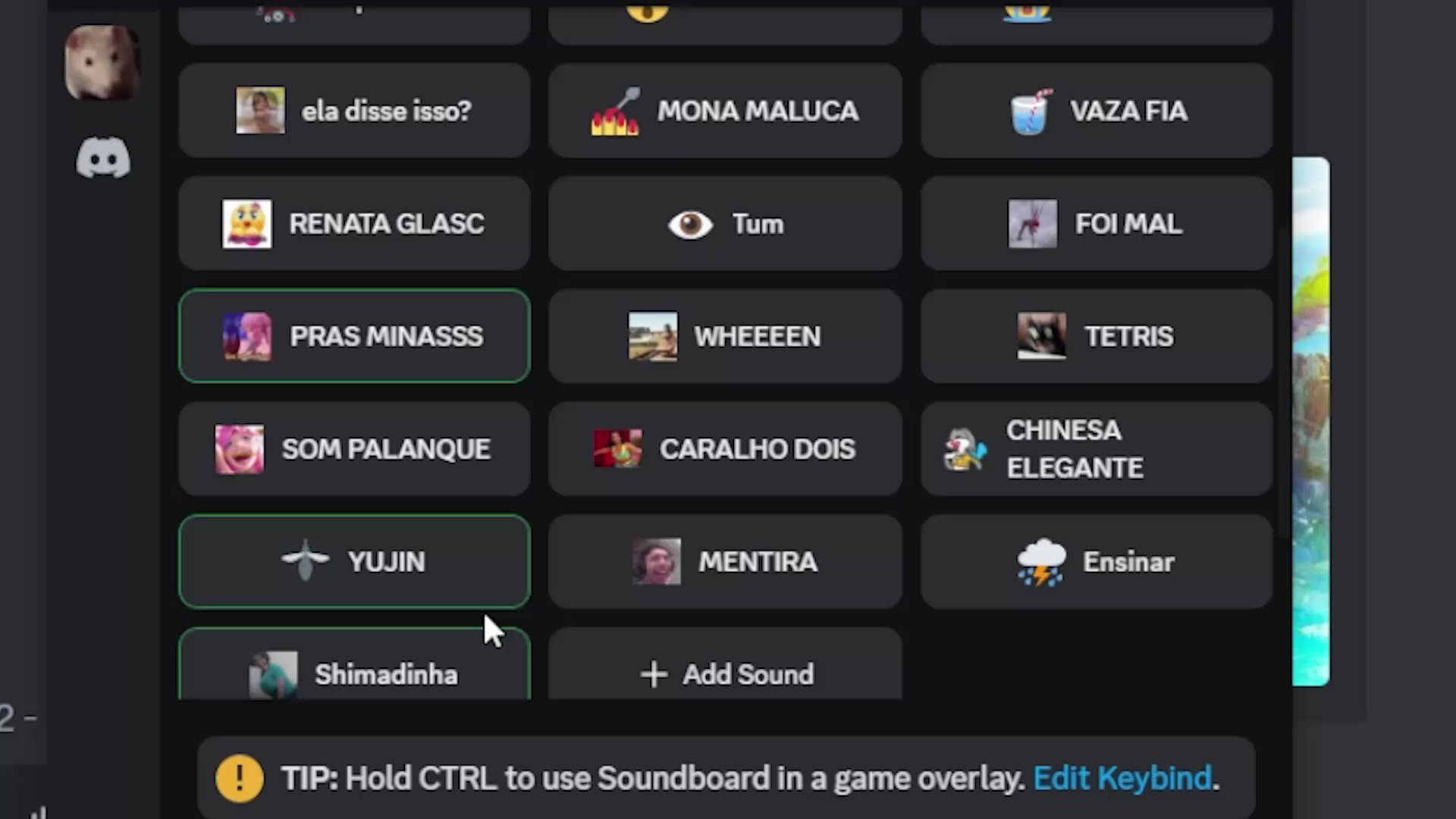This screenshot has height=819, width=1456.
Task: Click the Discord logo icon on sidebar
Action: (103, 160)
